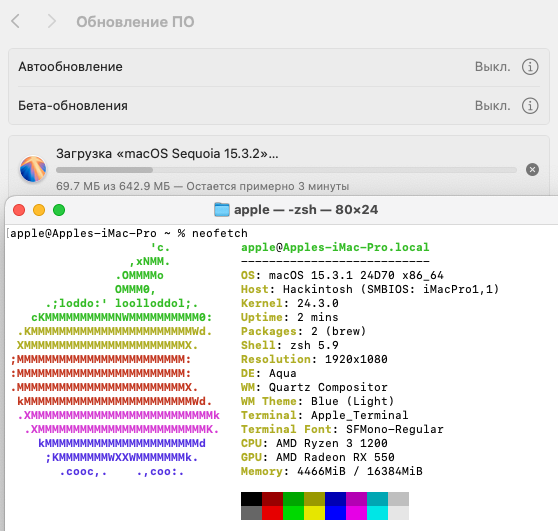Go back with the left chevron arrow
558x531 pixels.
(x=15, y=21)
